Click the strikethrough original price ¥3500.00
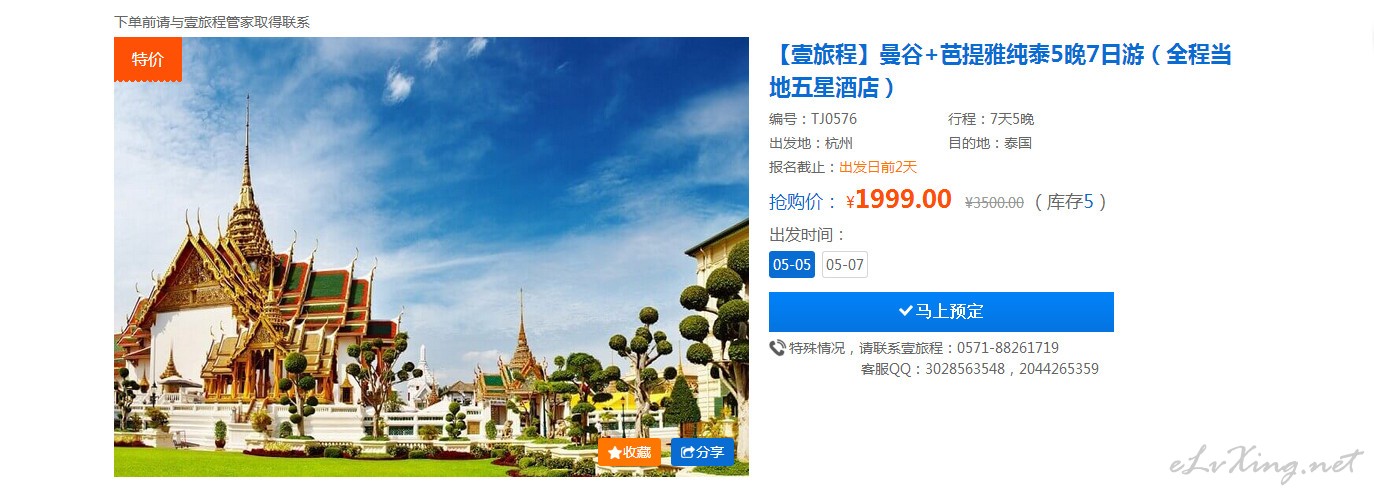 click(994, 202)
